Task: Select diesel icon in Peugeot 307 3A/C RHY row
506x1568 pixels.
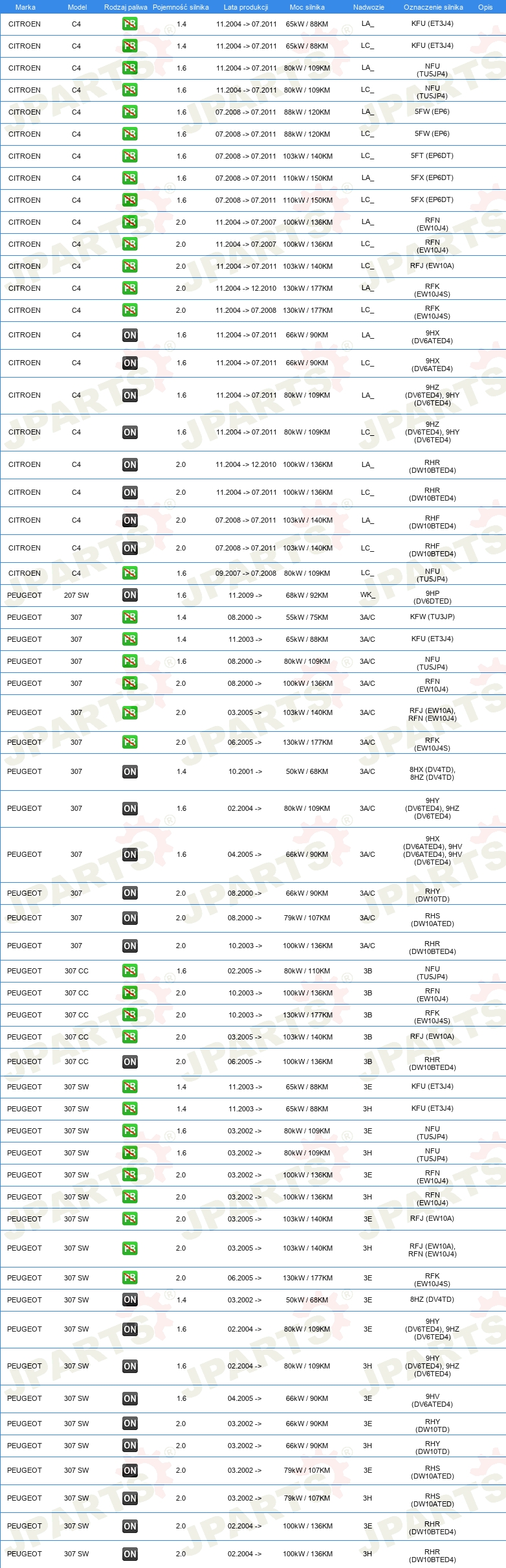Action: [129, 893]
